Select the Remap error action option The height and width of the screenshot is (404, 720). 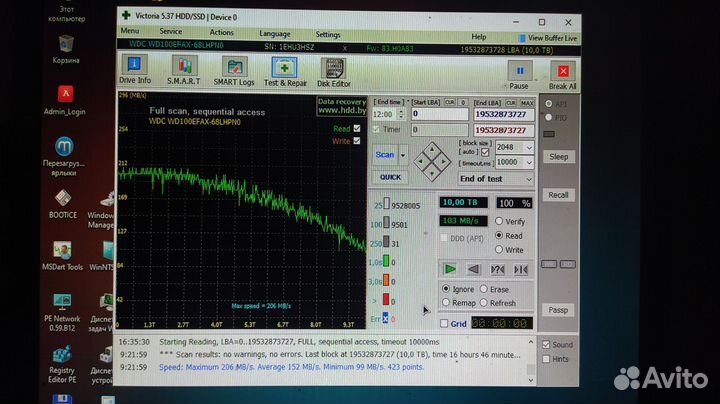point(446,303)
